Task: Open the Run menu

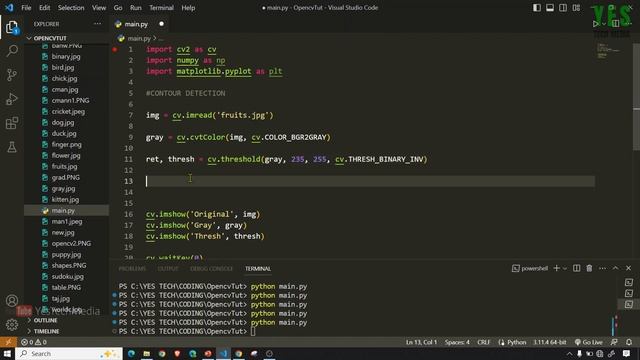Action: click(136, 8)
